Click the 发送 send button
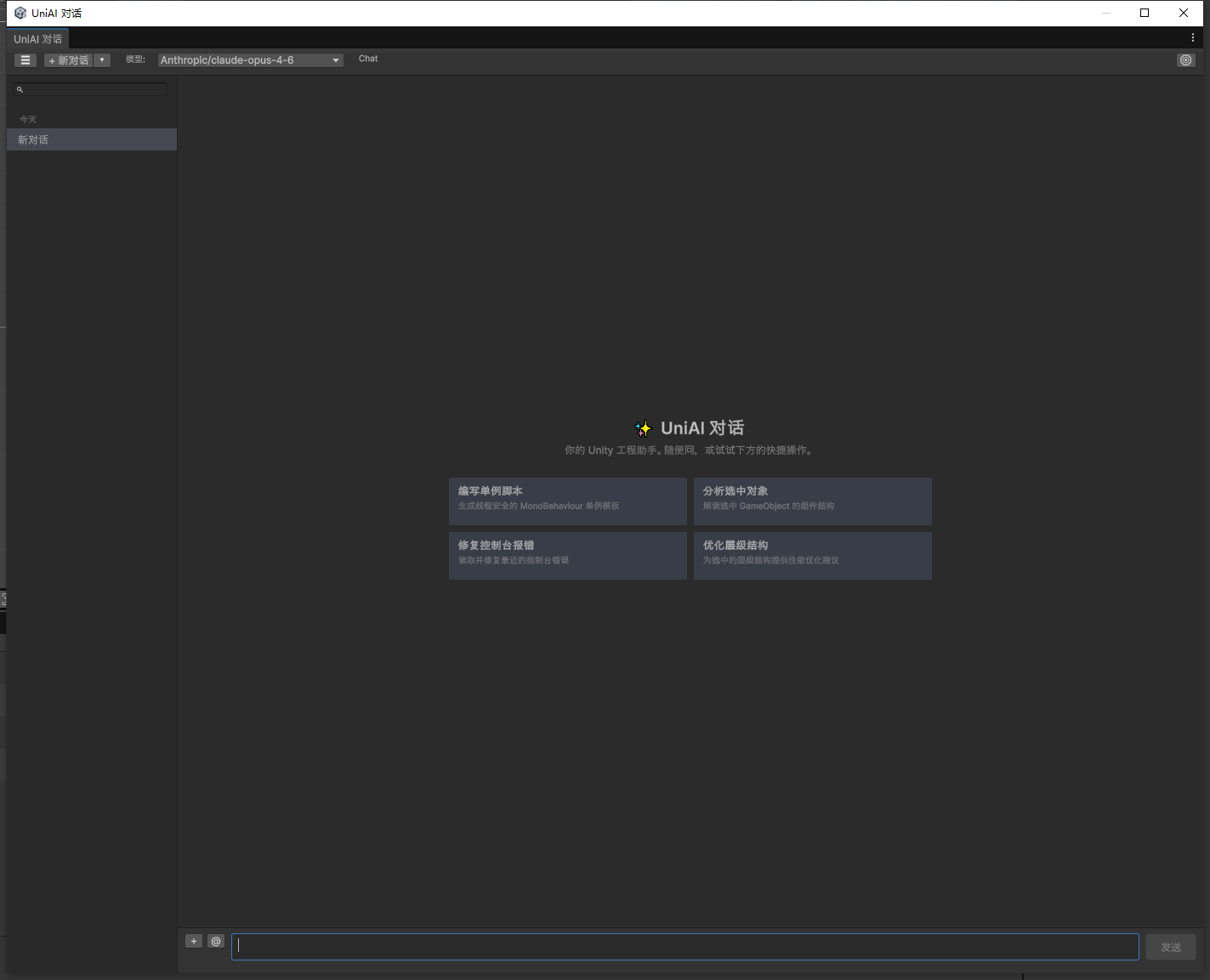This screenshot has width=1210, height=980. tap(1171, 947)
